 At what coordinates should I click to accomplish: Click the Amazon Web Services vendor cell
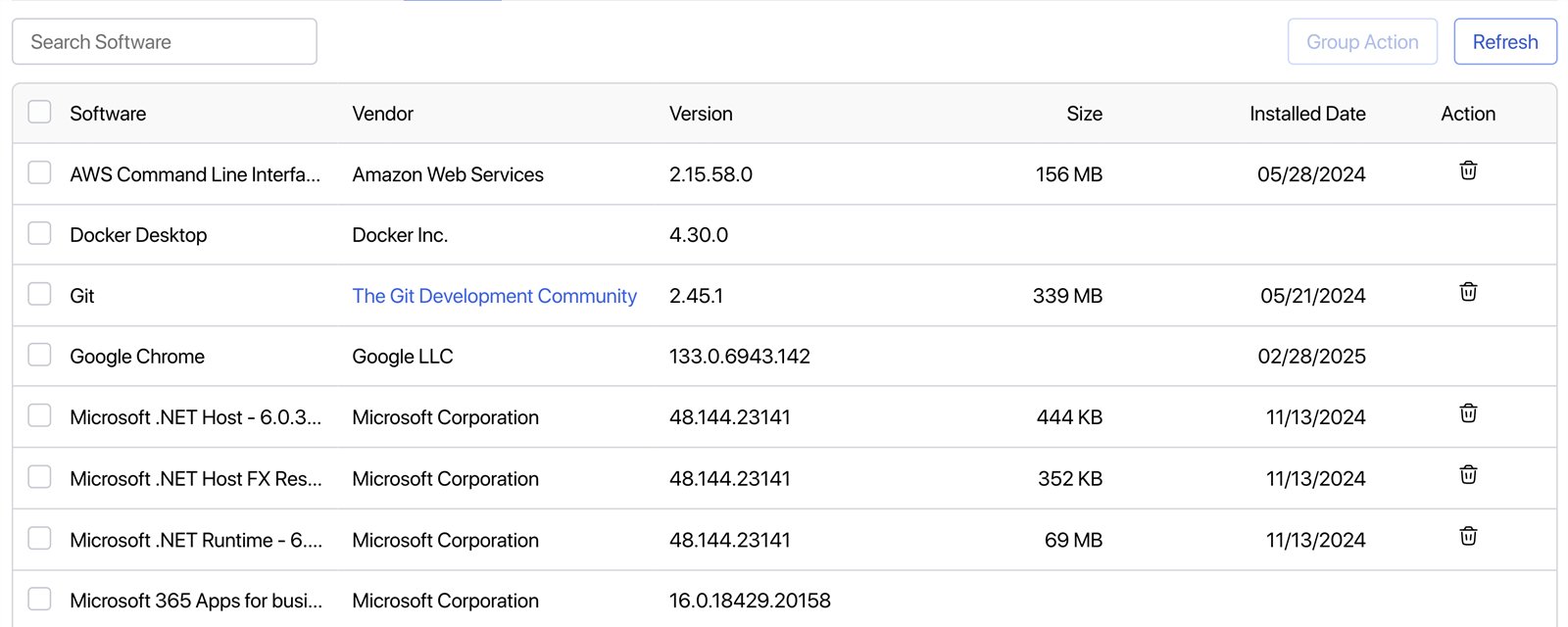pos(448,174)
